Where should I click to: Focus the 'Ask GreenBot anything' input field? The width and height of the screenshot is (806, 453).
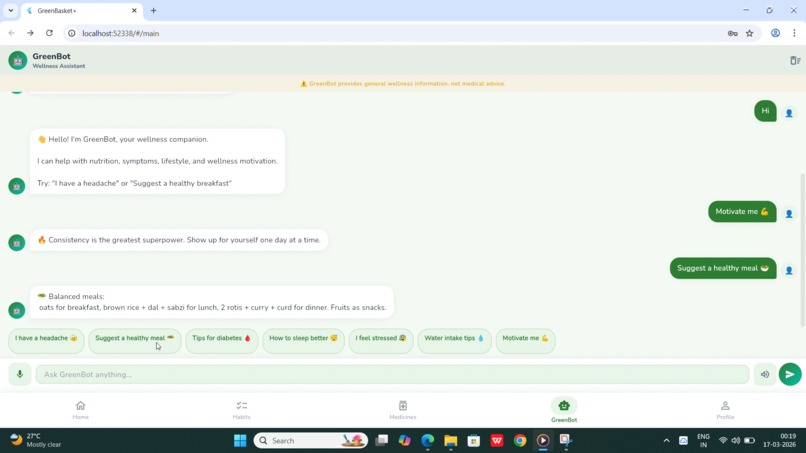[392, 374]
